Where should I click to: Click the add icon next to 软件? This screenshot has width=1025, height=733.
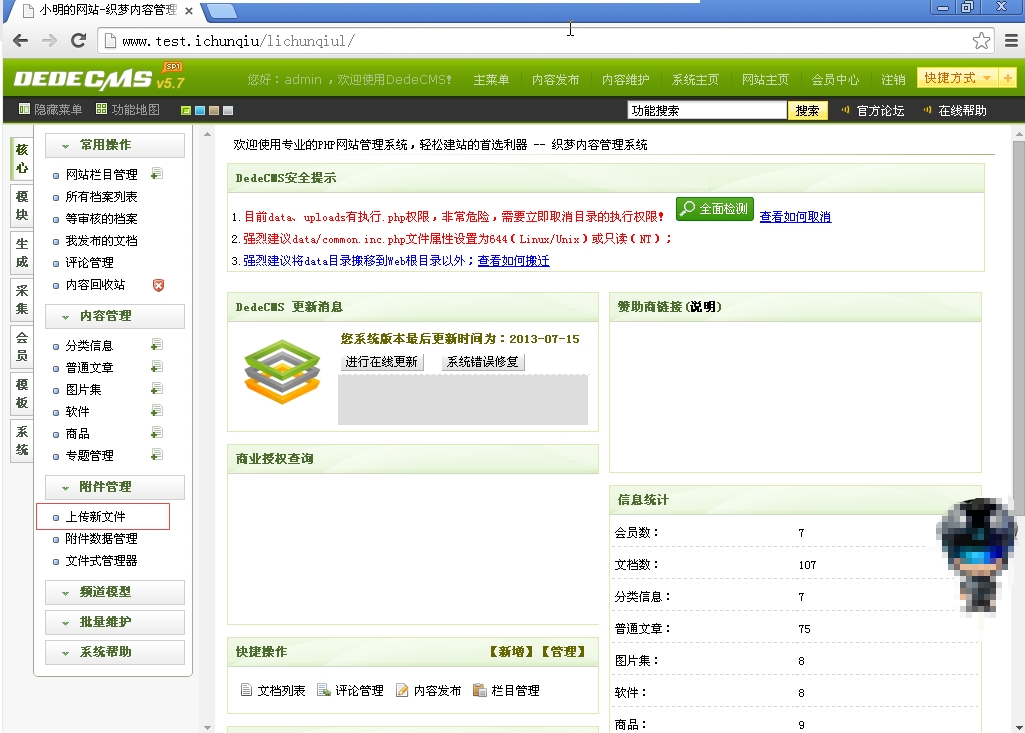[157, 411]
